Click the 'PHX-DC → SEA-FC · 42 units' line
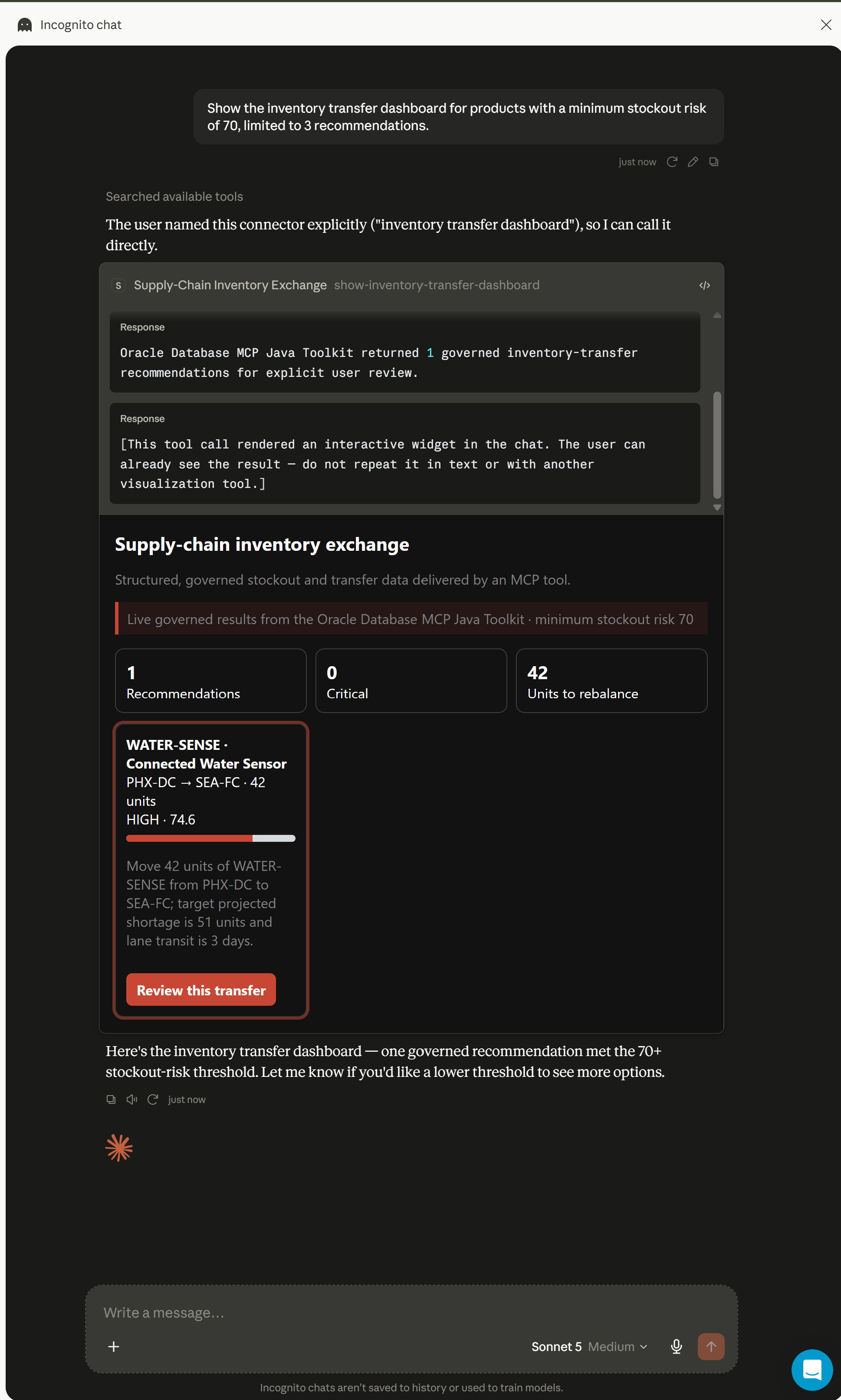 [196, 792]
